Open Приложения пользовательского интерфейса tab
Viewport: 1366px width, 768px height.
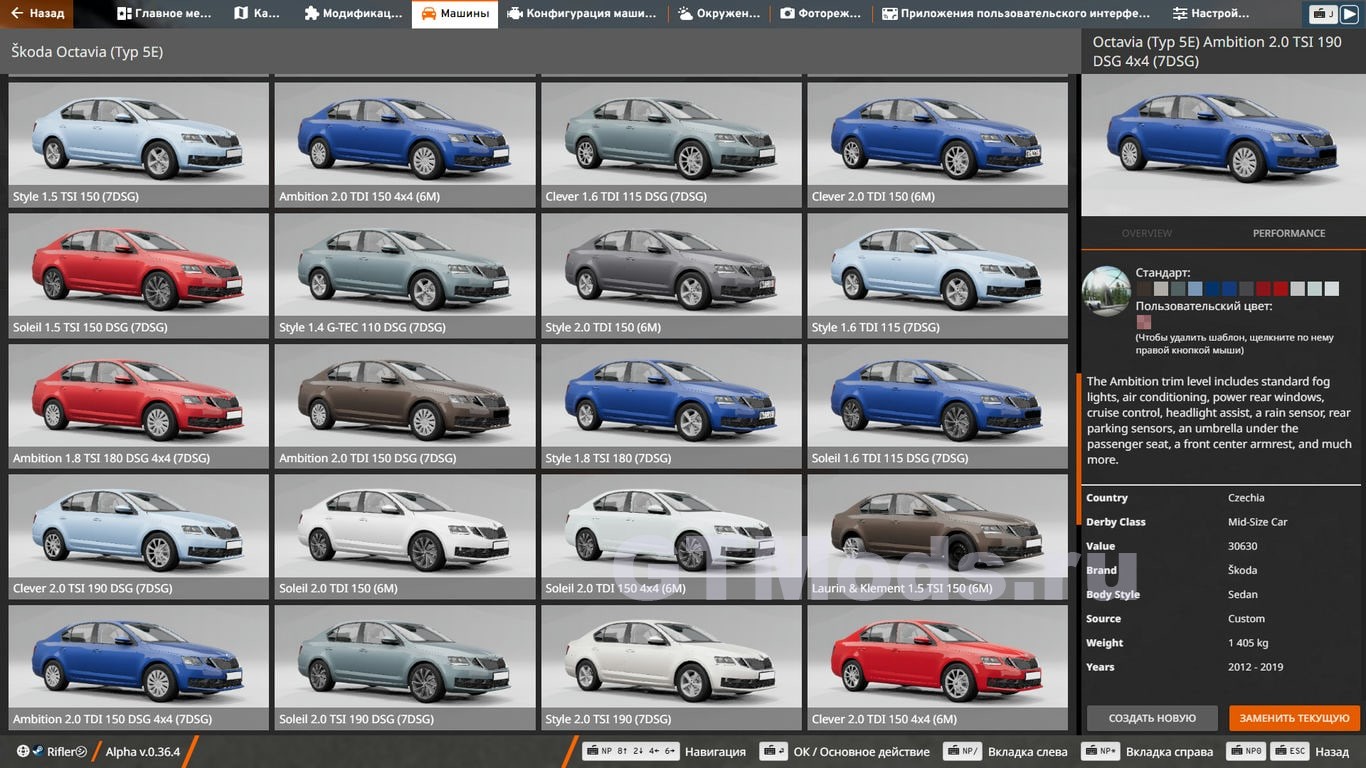point(1016,14)
